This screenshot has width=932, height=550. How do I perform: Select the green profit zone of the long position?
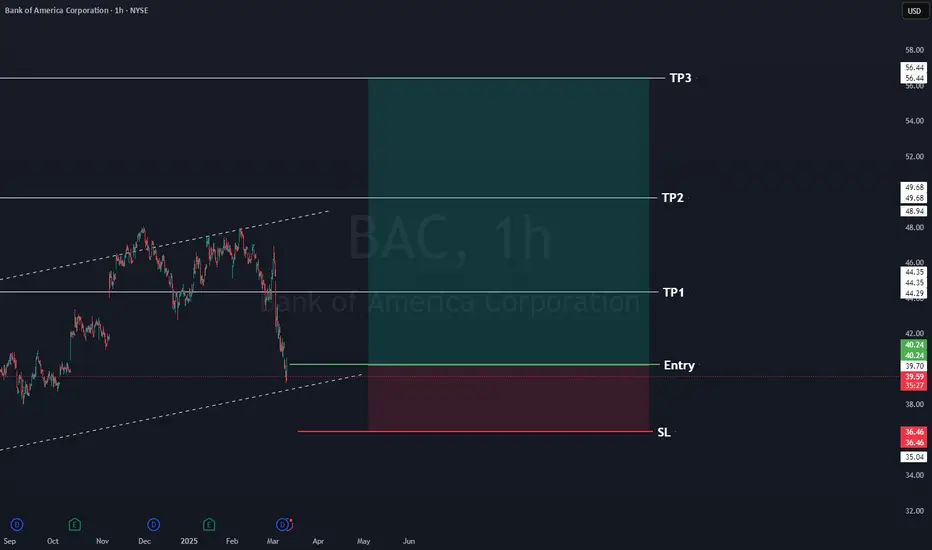[x=508, y=221]
